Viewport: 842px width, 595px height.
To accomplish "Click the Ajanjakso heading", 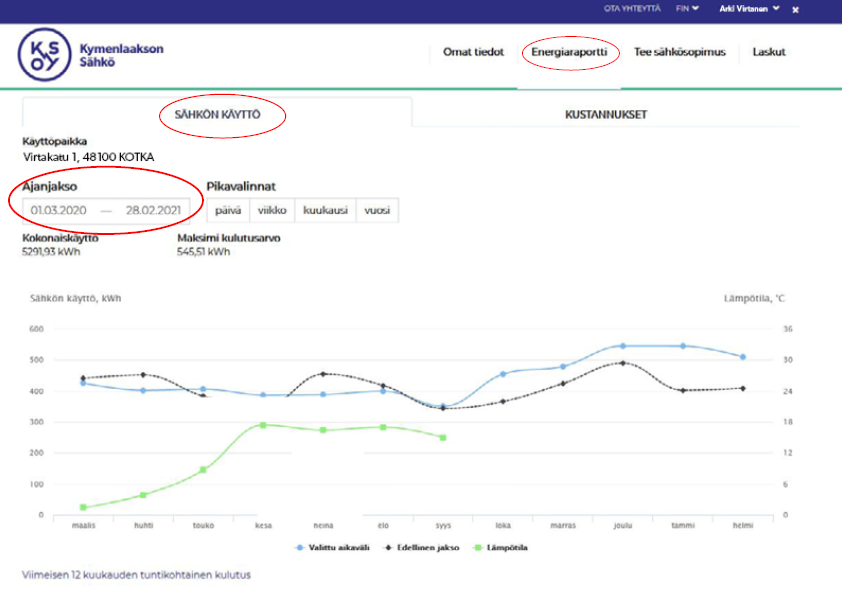I will tap(49, 187).
